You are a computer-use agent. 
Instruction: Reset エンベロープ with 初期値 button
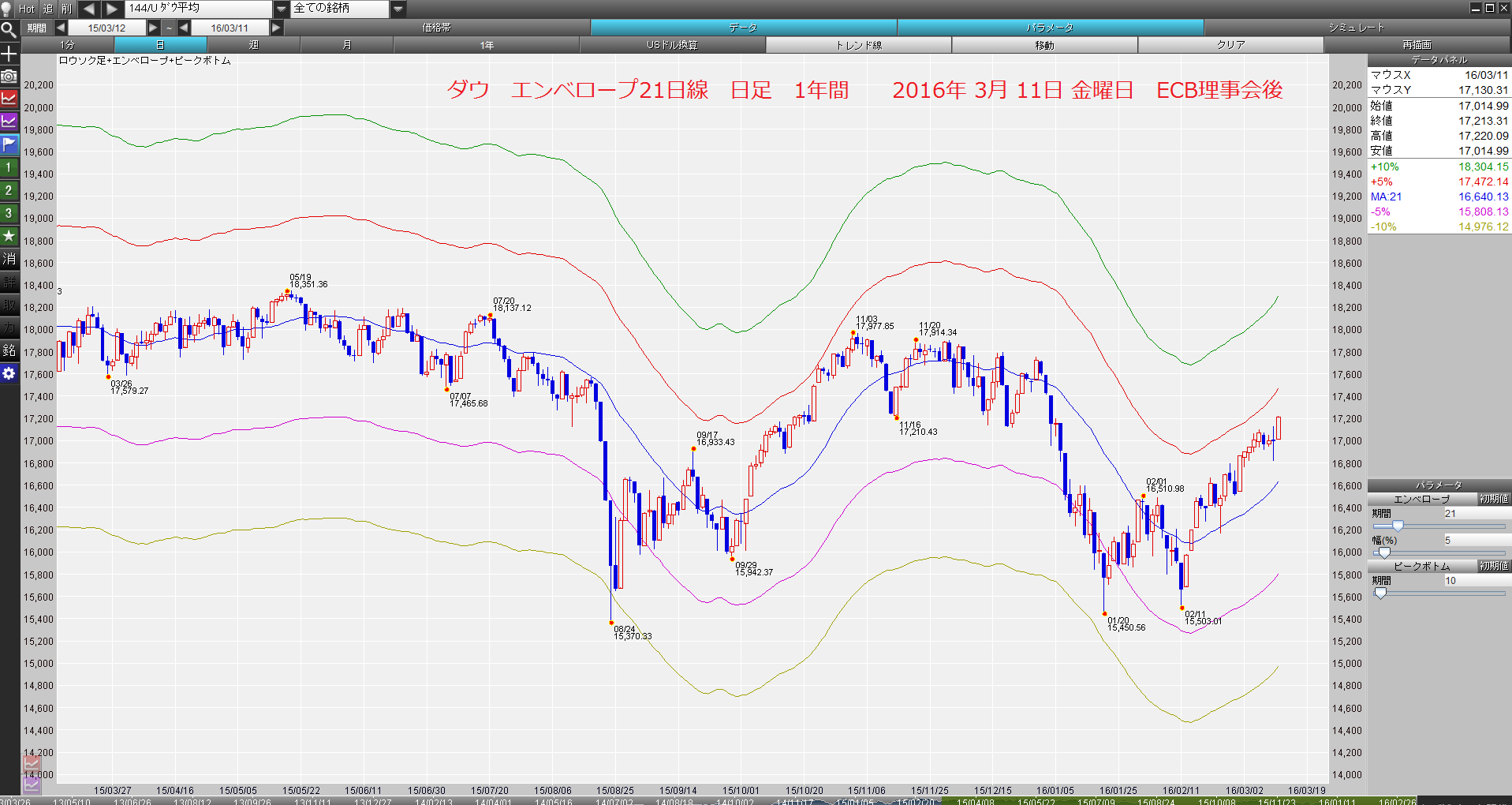1494,499
